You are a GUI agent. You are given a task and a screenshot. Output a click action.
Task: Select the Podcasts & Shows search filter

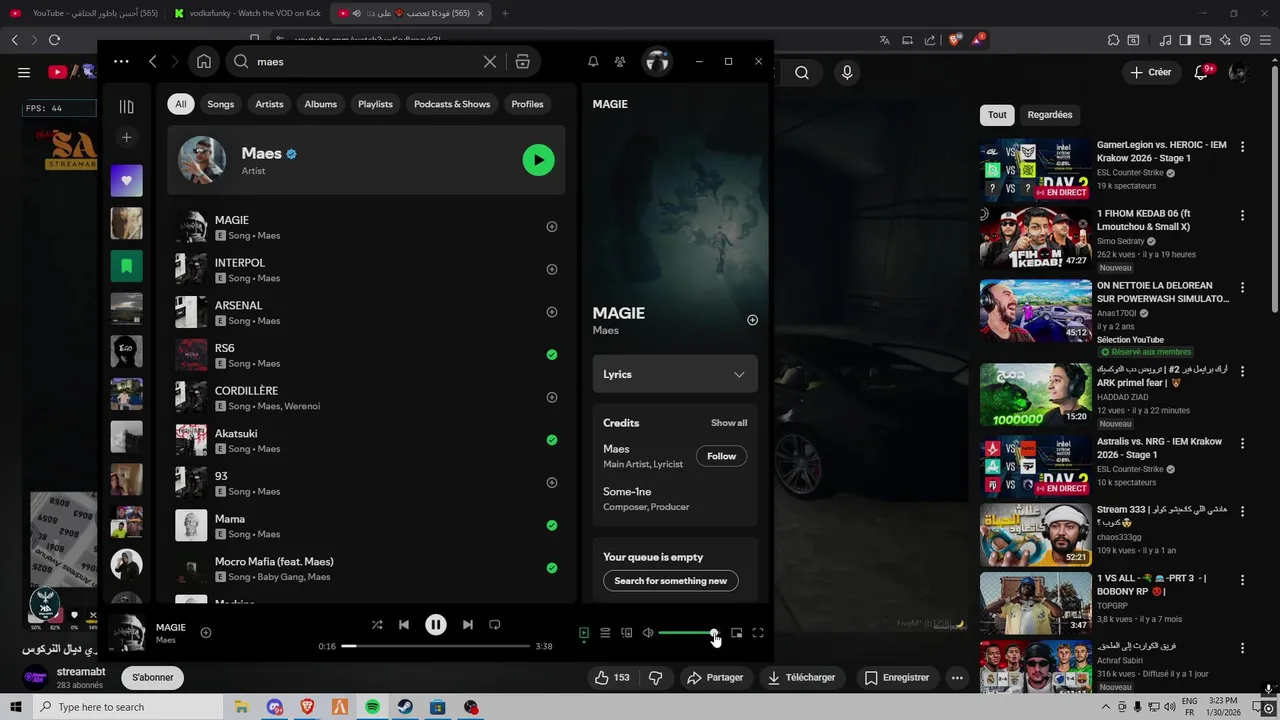(x=452, y=104)
